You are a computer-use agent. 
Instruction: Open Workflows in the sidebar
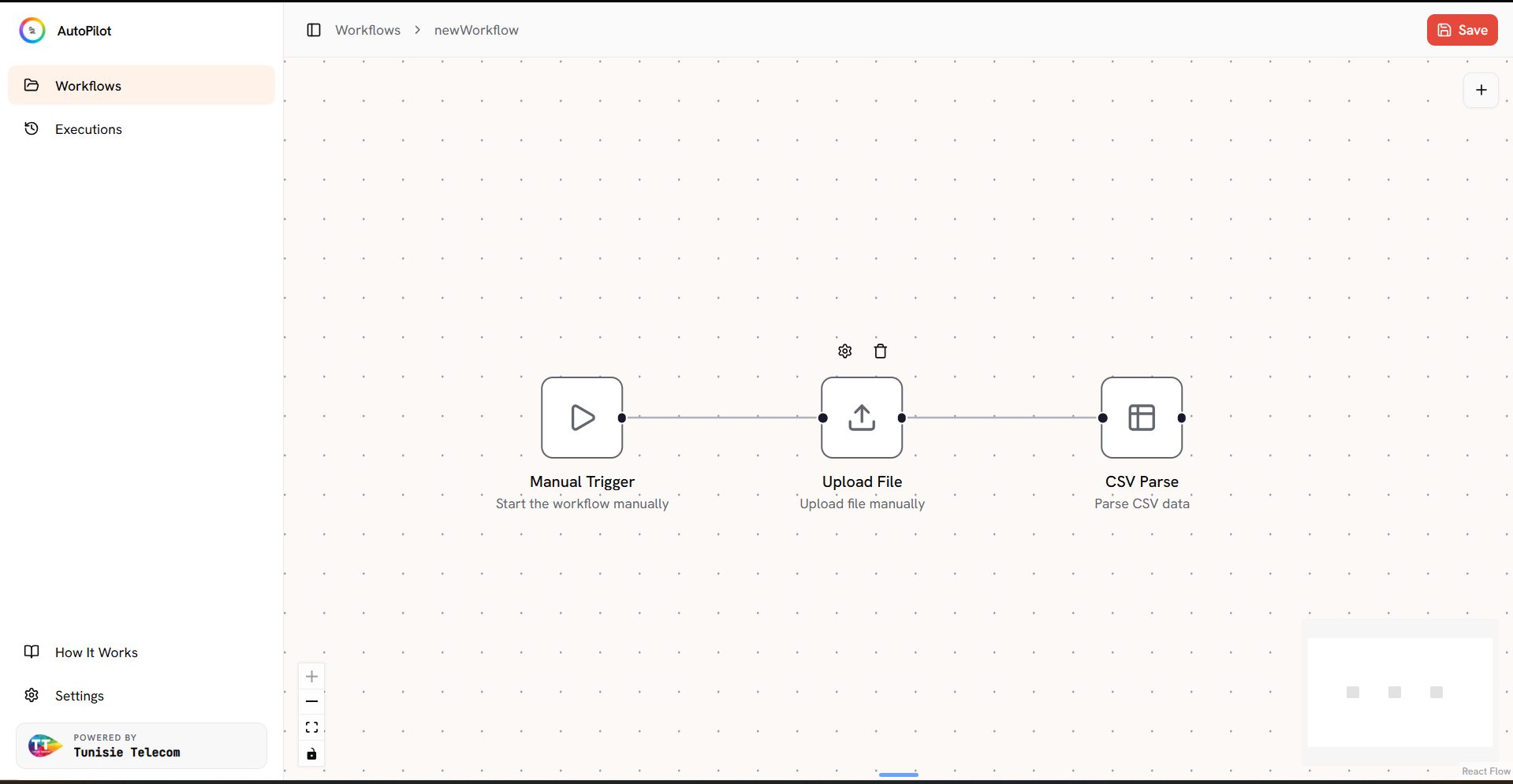[141, 85]
